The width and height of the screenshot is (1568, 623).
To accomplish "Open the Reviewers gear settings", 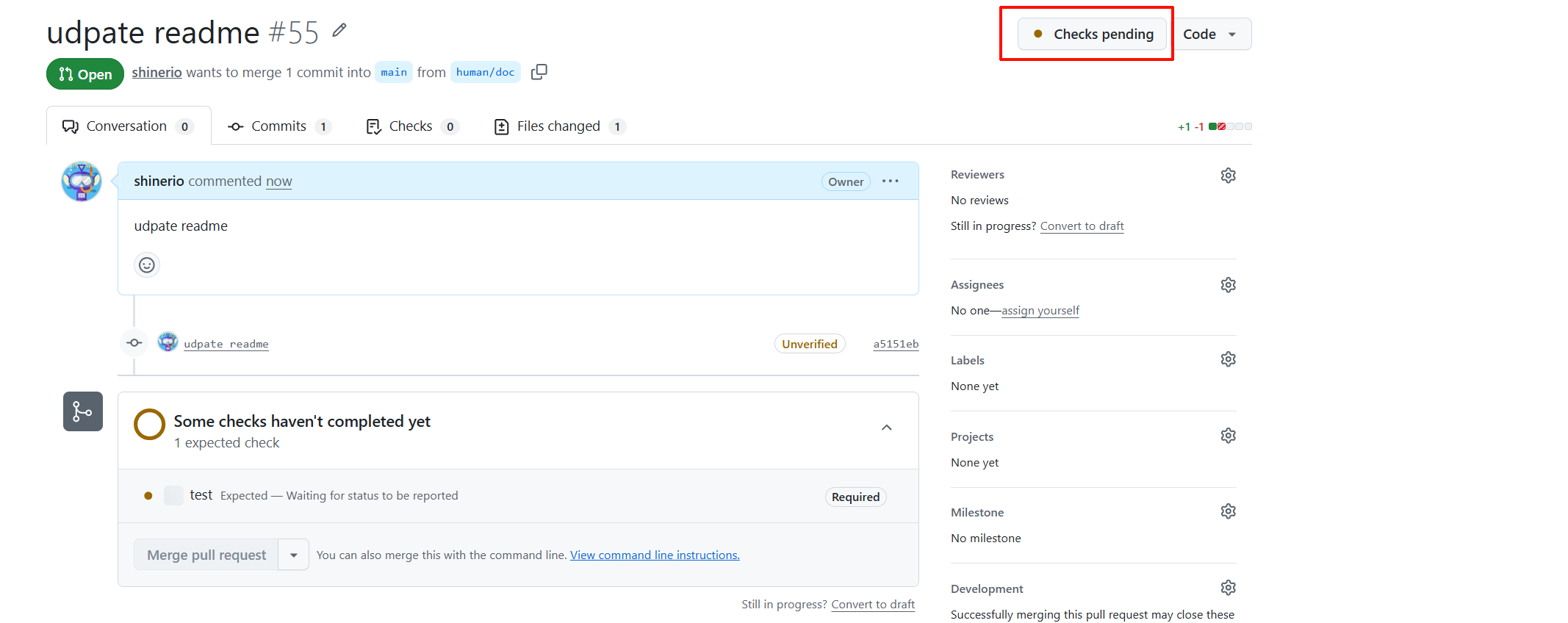I will [1228, 175].
